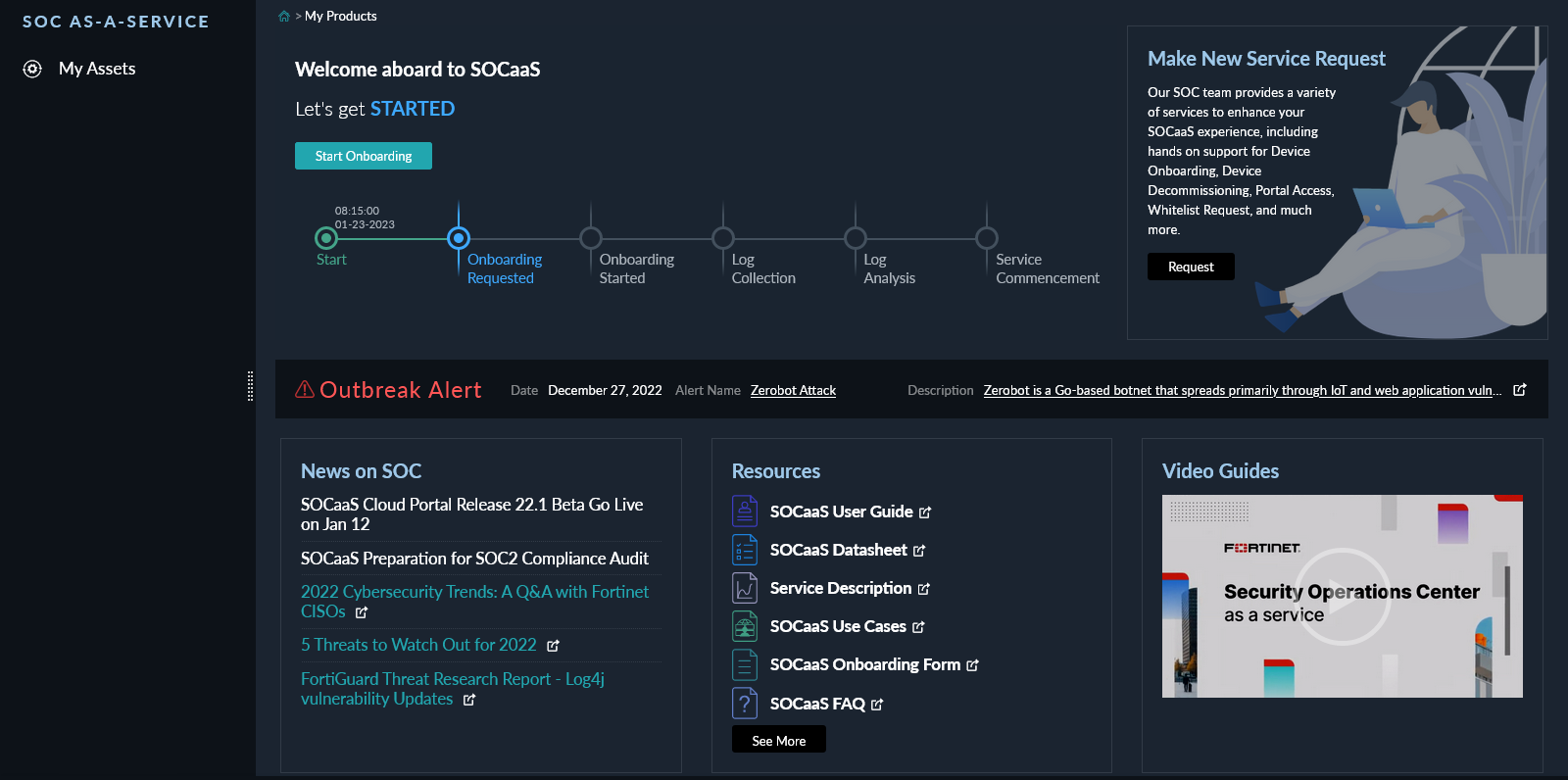1568x780 pixels.
Task: Open the SOCaaS FAQ resource
Action: (x=817, y=704)
